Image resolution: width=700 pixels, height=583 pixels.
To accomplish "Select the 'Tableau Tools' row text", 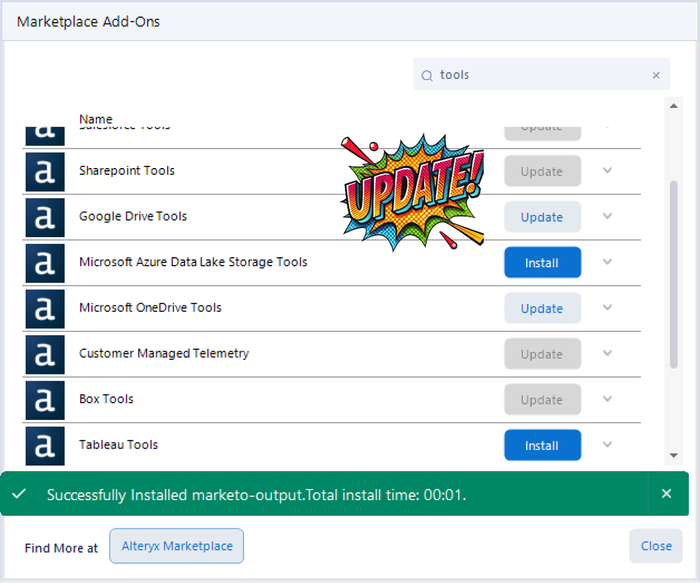I will 118,445.
